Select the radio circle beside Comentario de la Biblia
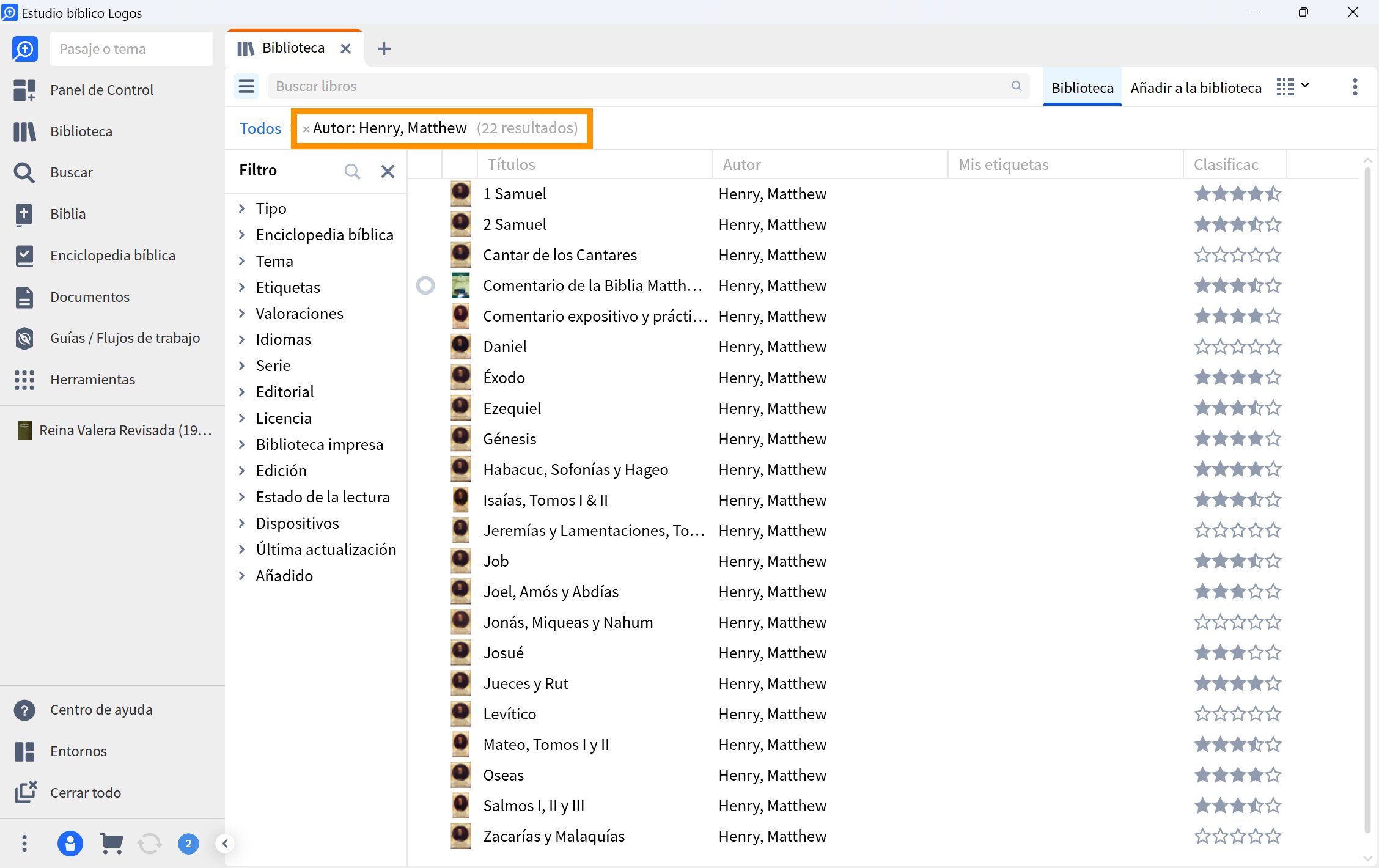This screenshot has height=868, width=1379. point(425,285)
